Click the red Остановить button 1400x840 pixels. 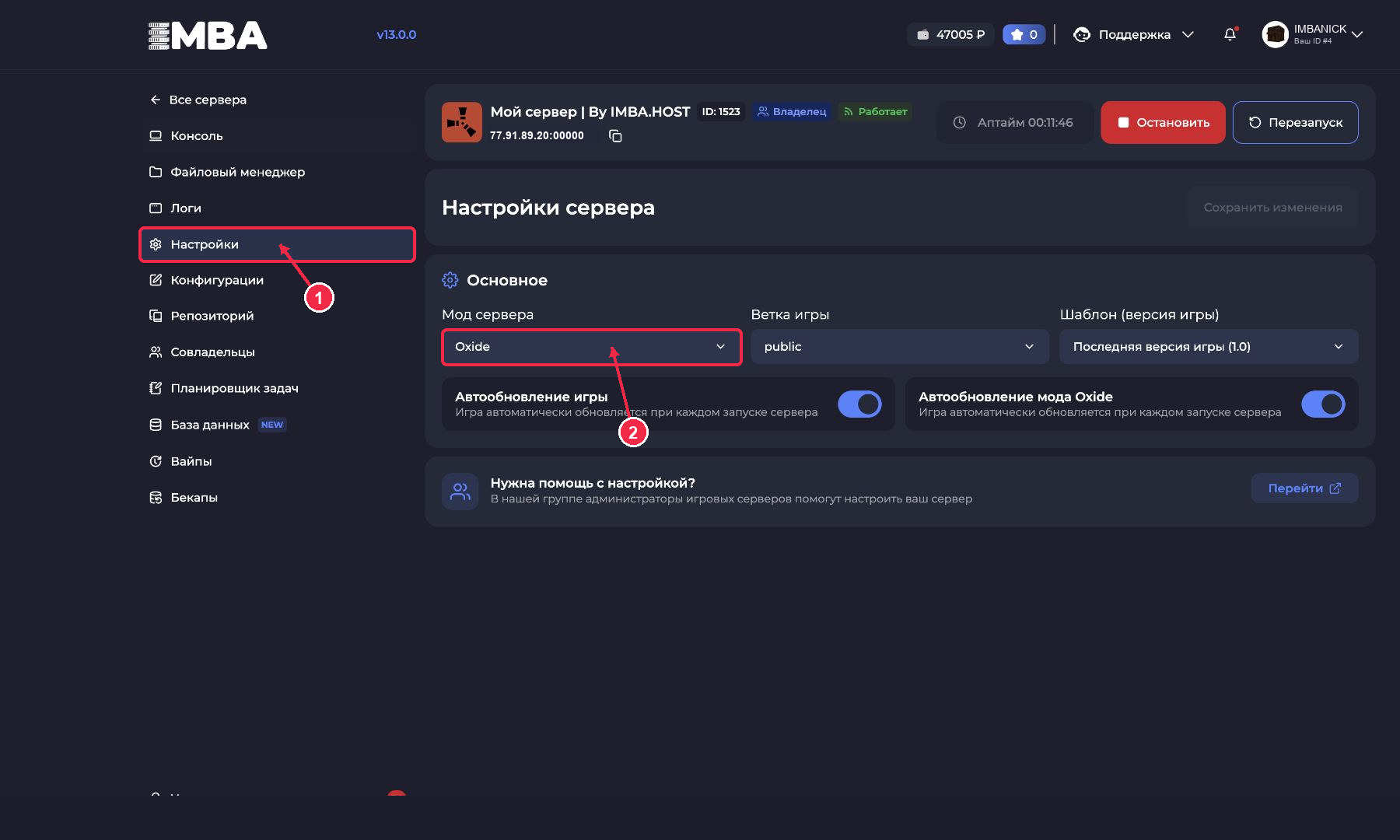coord(1163,122)
